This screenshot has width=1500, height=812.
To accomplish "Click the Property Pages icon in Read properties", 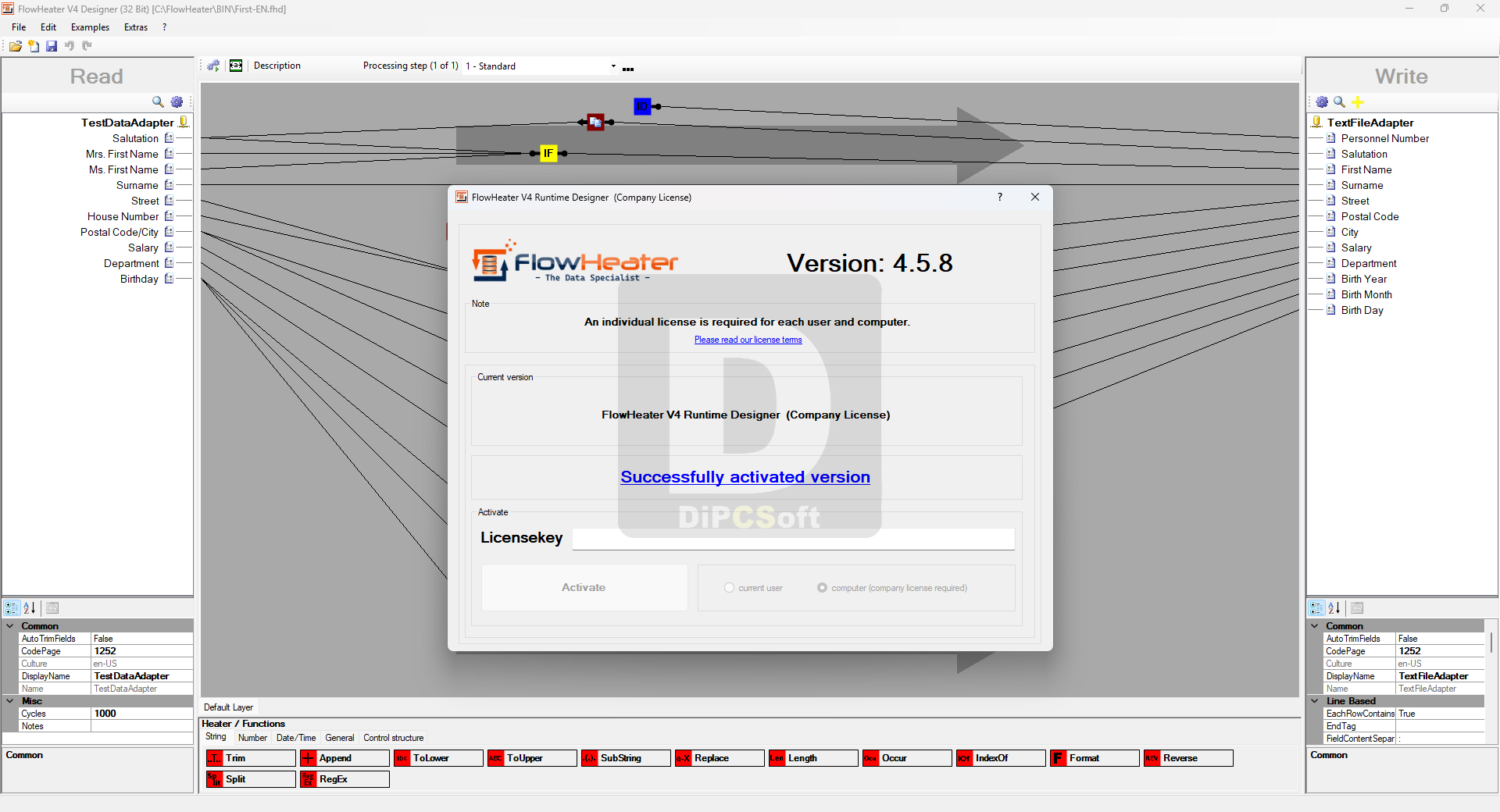I will coord(52,607).
